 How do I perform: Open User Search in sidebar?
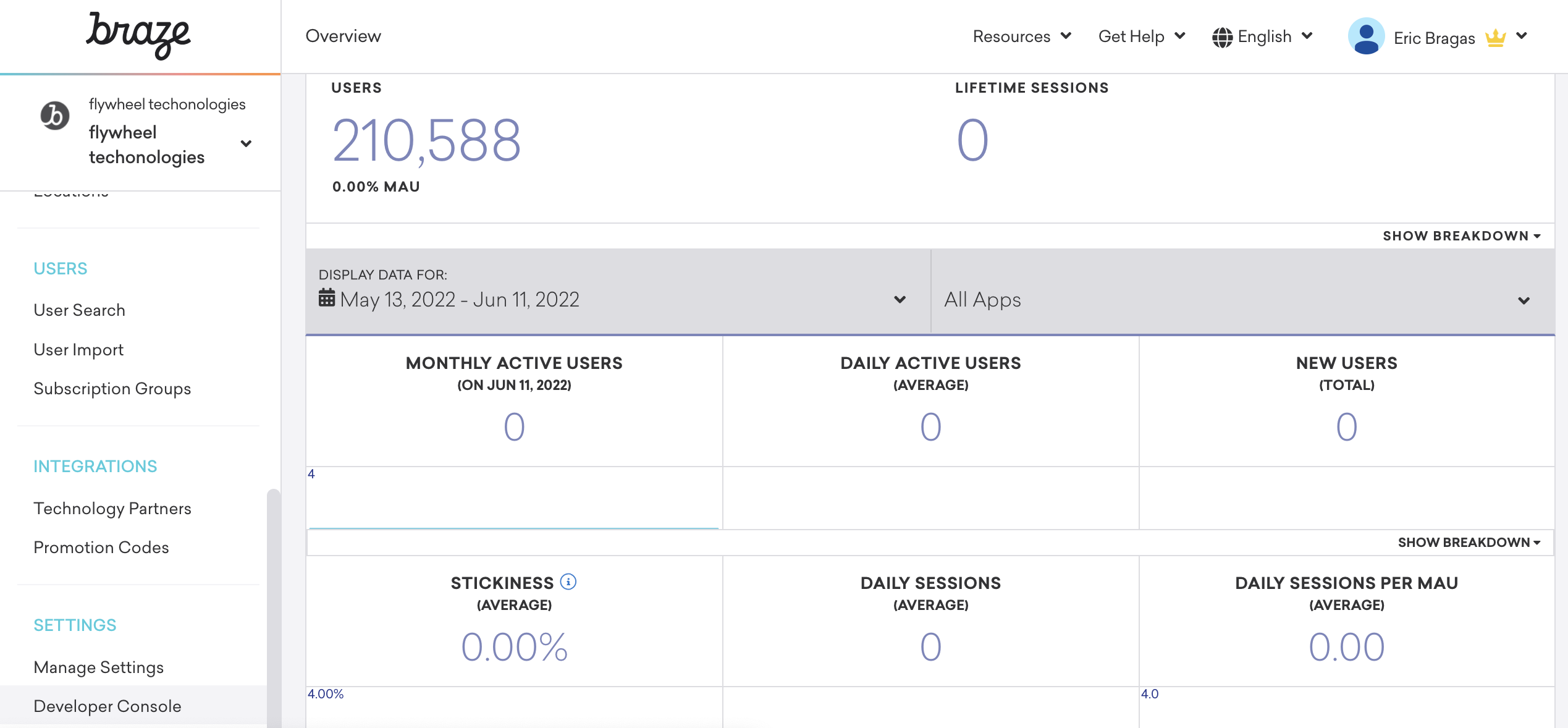pyautogui.click(x=79, y=310)
